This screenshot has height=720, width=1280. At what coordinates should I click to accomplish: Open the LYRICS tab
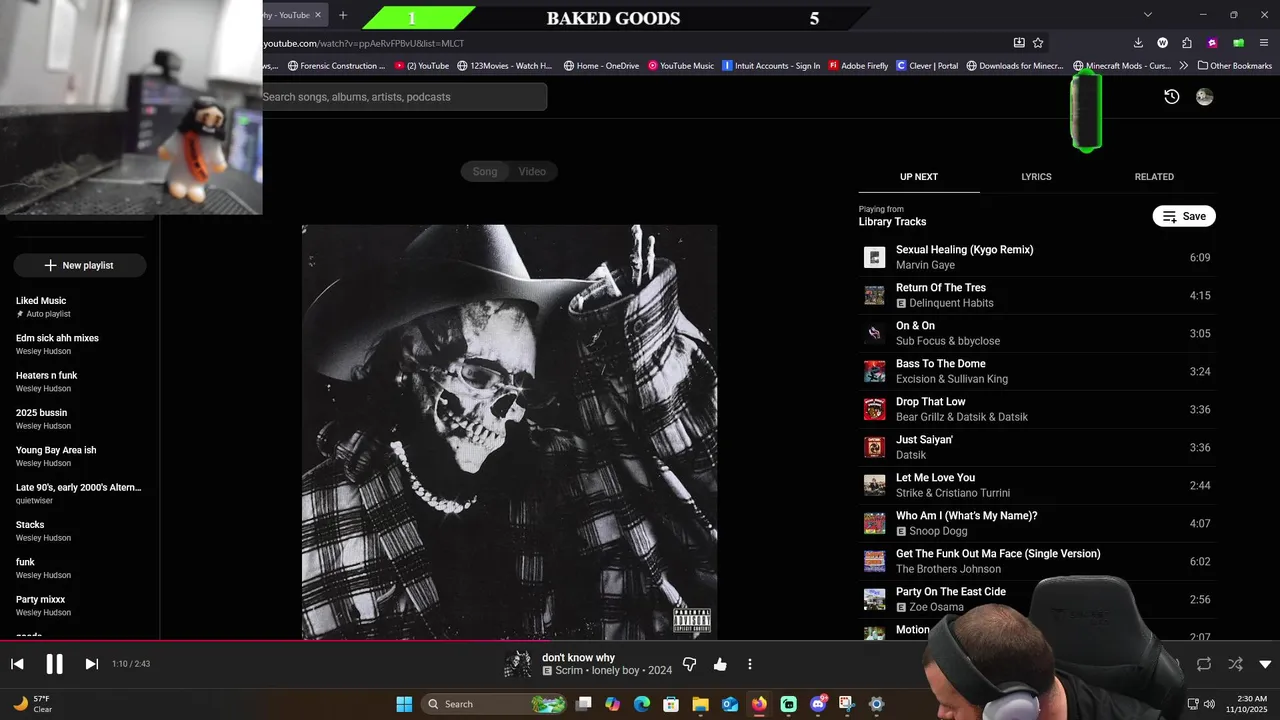(1036, 177)
